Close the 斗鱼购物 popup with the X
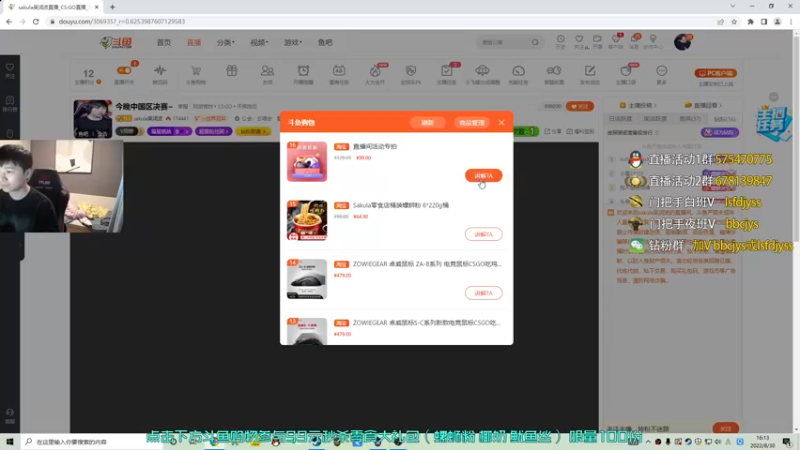This screenshot has width=800, height=450. pos(502,122)
